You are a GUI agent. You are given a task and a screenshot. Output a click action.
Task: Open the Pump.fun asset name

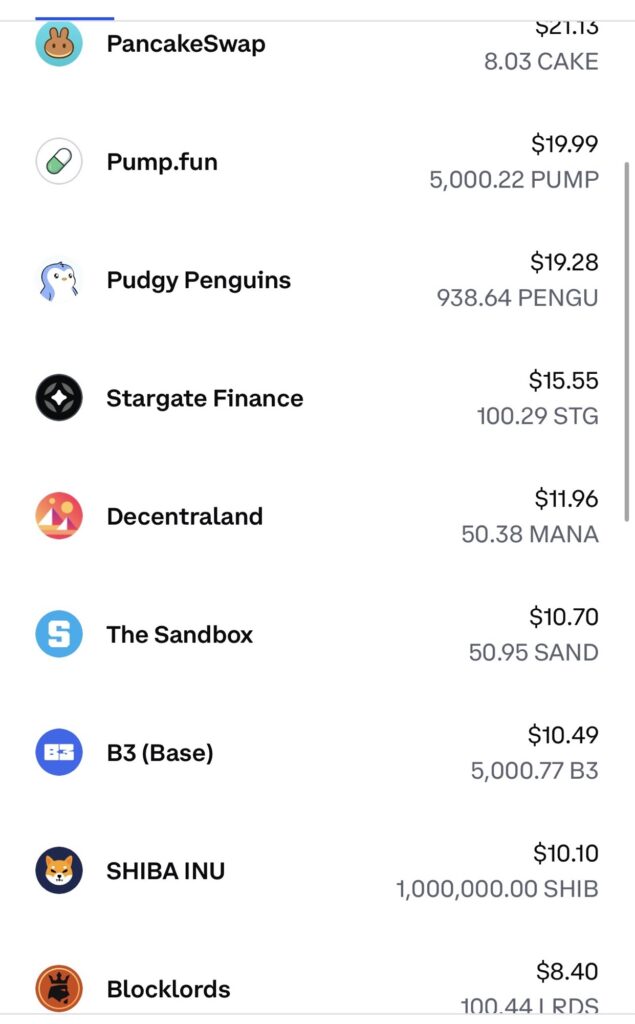(x=162, y=162)
